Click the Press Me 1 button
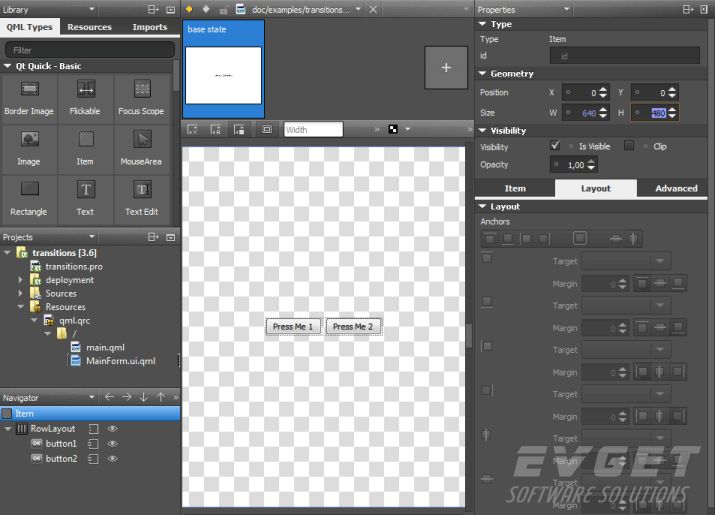Screen dimensions: 715x515 pos(293,327)
